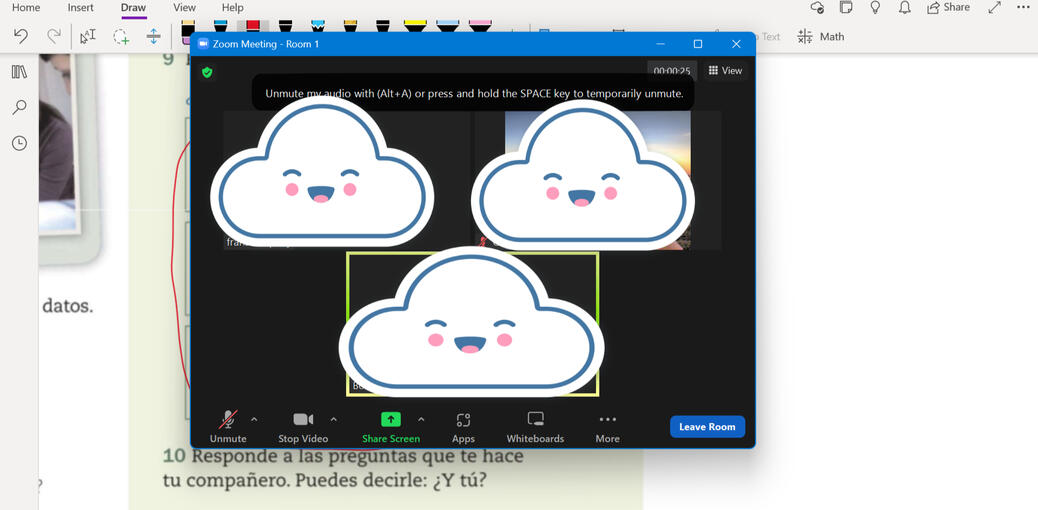
Task: Select the red pen color
Action: [x=253, y=27]
